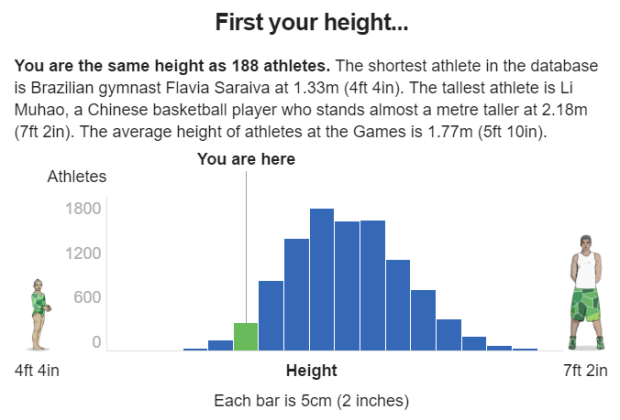Click the "4ft 4in" label under the gymnast

tap(38, 371)
